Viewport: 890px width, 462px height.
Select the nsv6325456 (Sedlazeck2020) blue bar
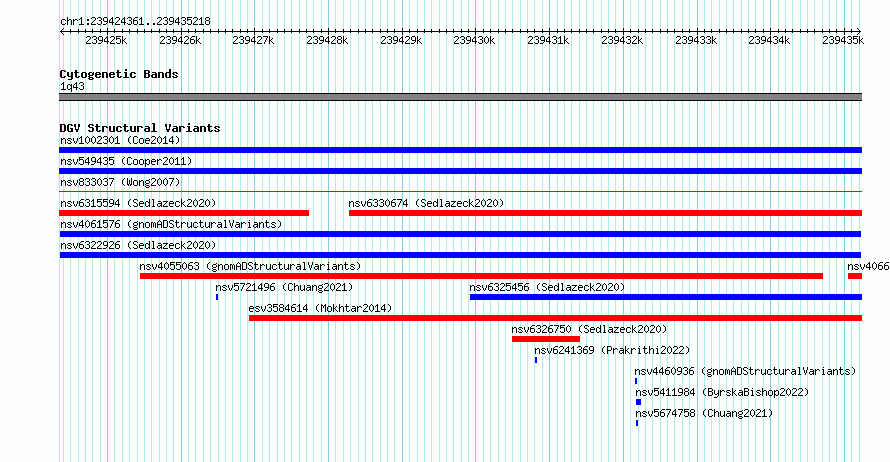pos(666,297)
